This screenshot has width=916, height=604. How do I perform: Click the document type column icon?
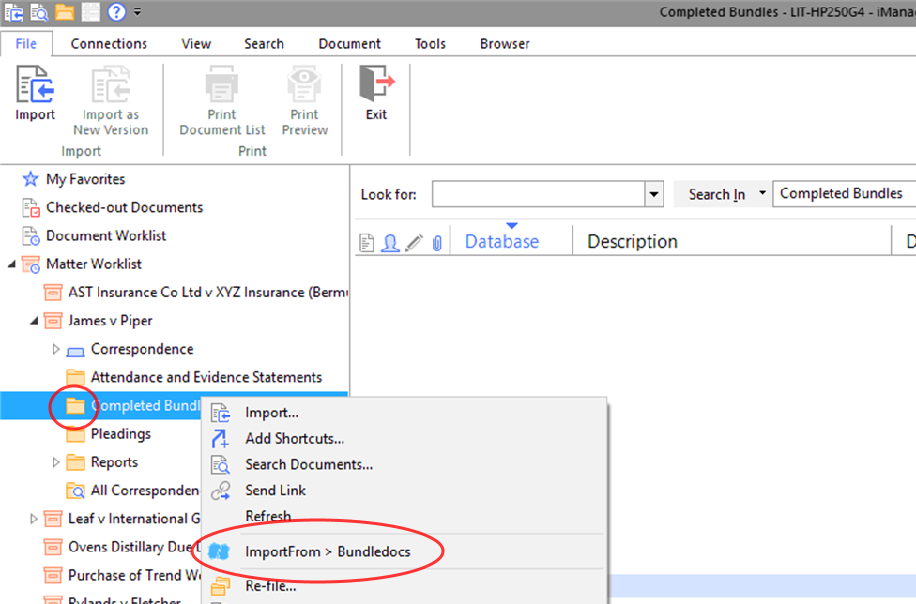366,242
